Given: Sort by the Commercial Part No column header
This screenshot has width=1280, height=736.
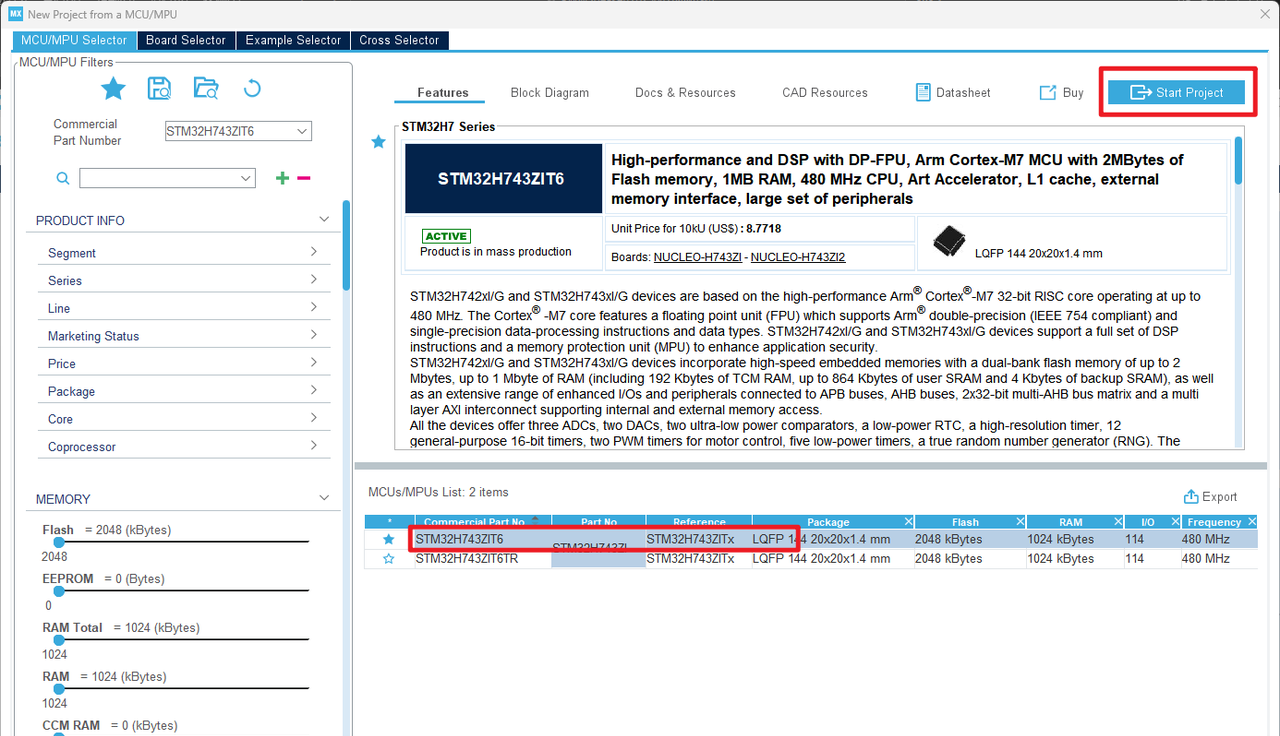Looking at the screenshot, I should coord(474,522).
